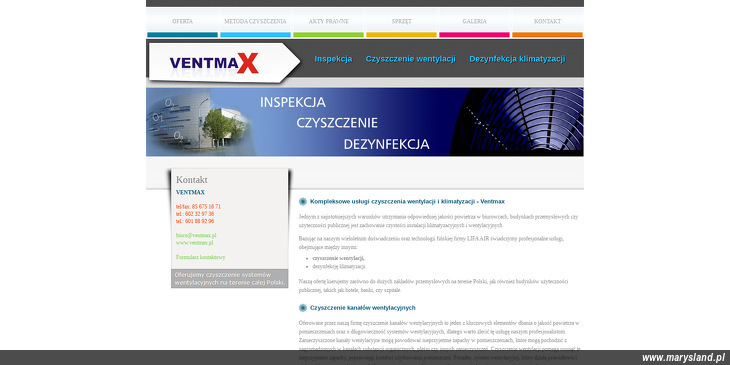Follow the Inspekcja header link
Viewport: 730px width, 365px height.
pos(333,59)
